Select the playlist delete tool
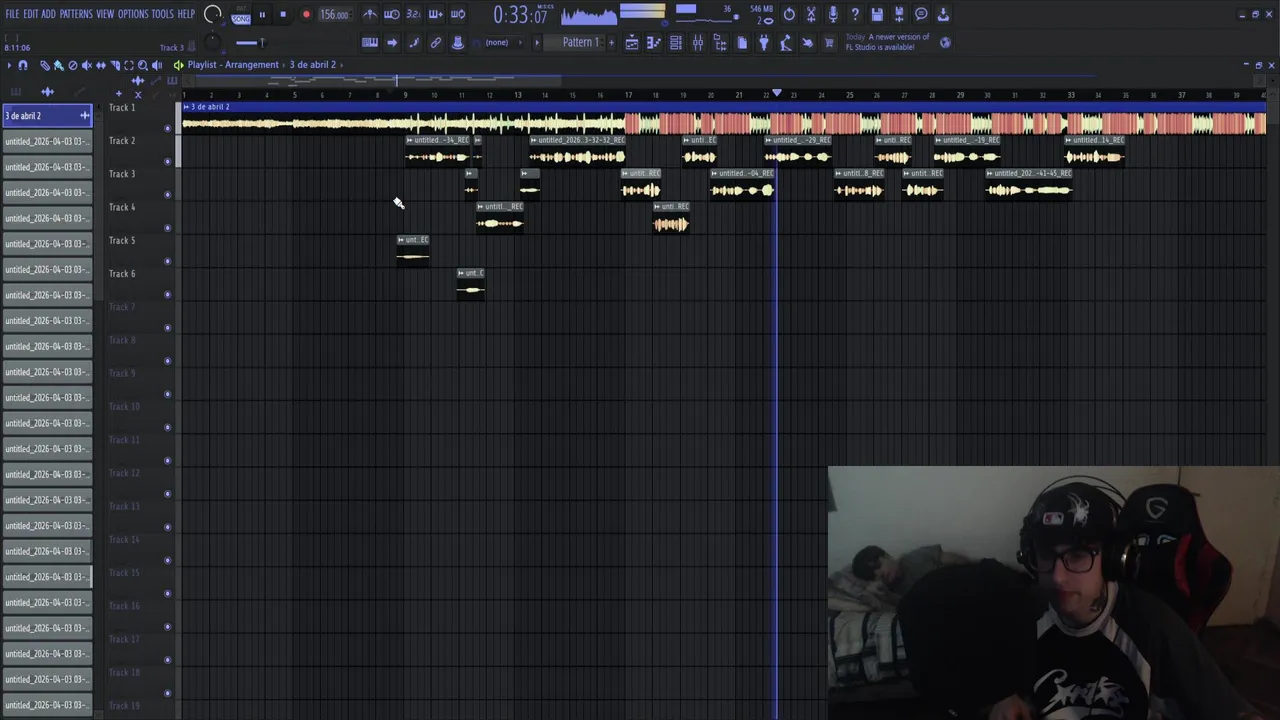The height and width of the screenshot is (720, 1280). [73, 65]
